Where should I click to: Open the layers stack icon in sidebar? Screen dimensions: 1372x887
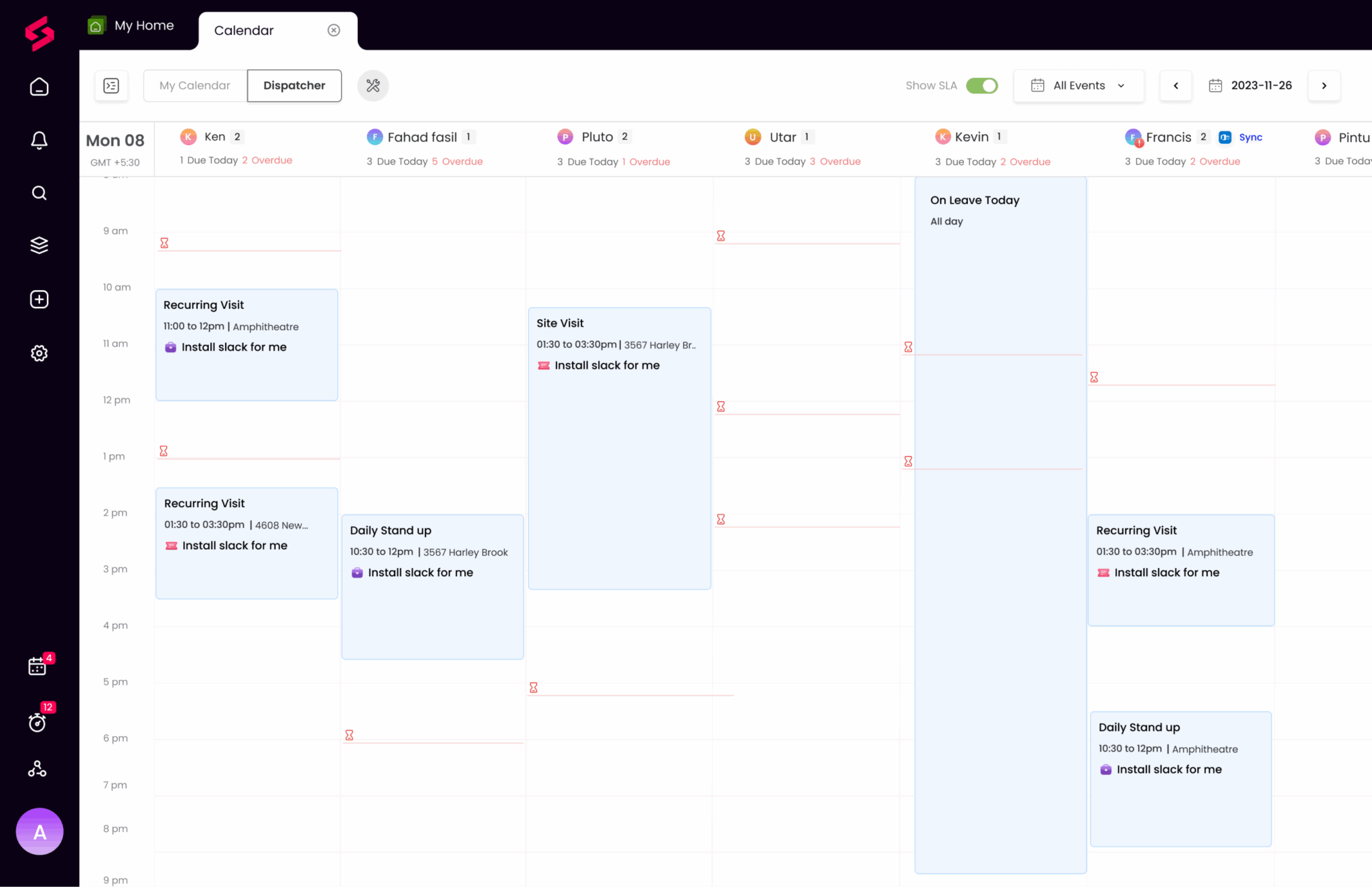coord(39,245)
